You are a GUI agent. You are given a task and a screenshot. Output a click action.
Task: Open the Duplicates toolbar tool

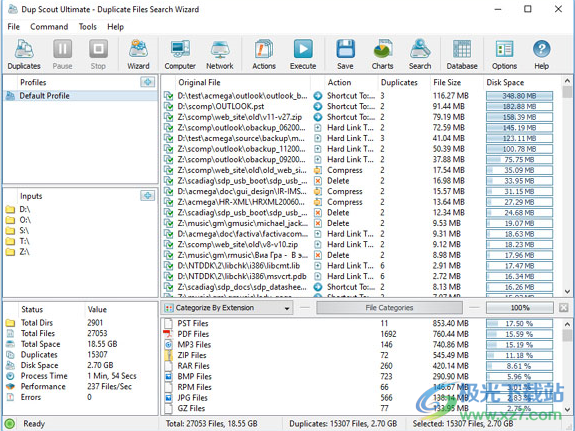[x=24, y=54]
